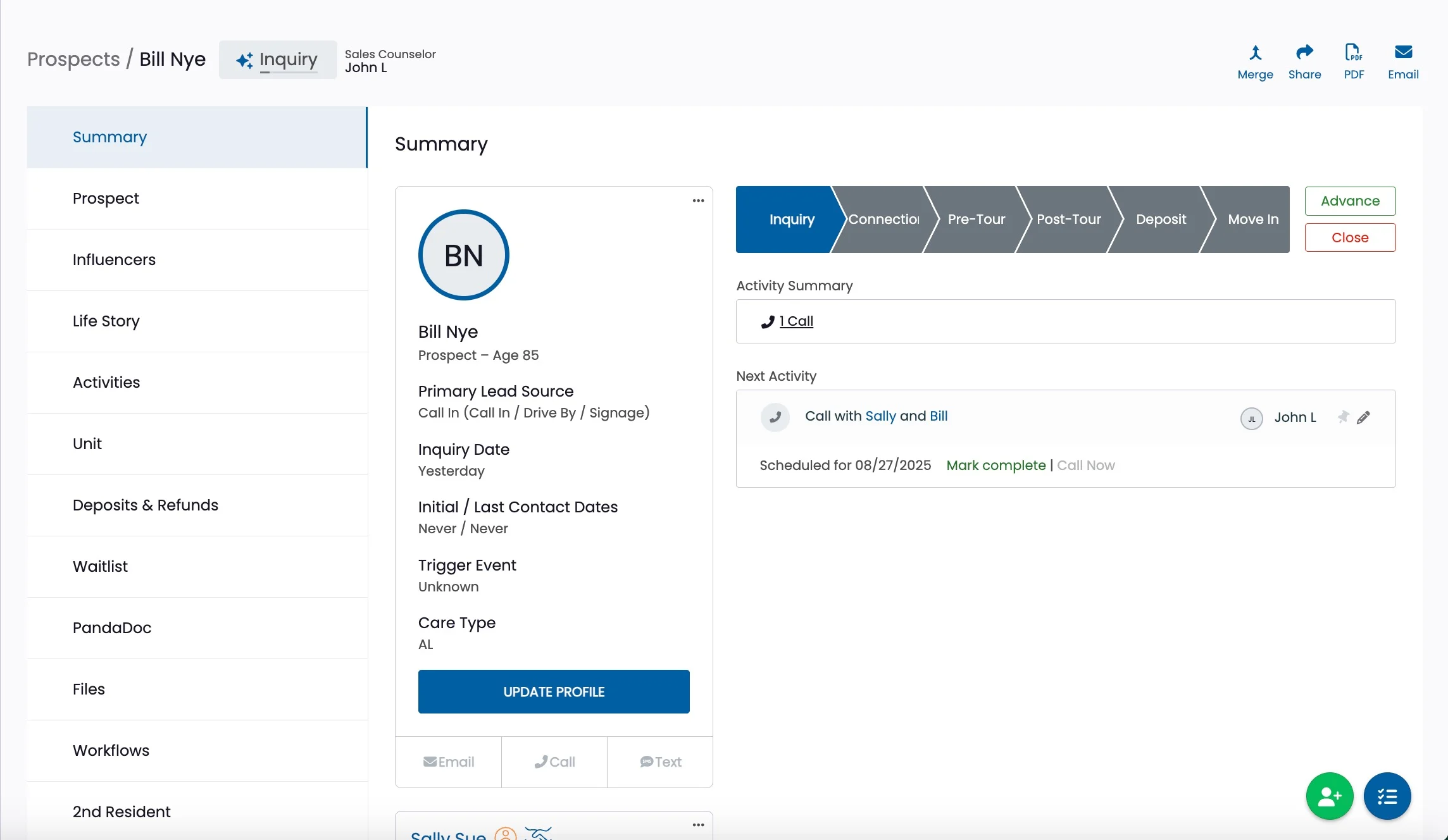Viewport: 1448px width, 840px height.
Task: Open the Influencers sidebar tab
Action: tap(114, 260)
